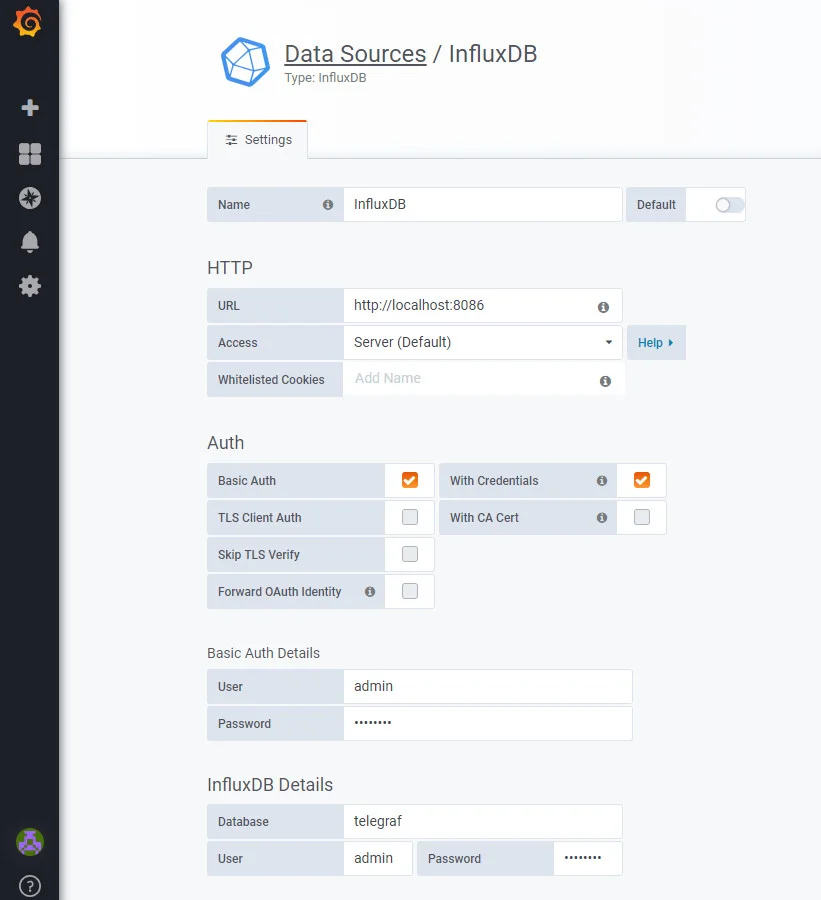This screenshot has width=821, height=900.
Task: Click the Basic Auth Details User field
Action: pyautogui.click(x=488, y=686)
